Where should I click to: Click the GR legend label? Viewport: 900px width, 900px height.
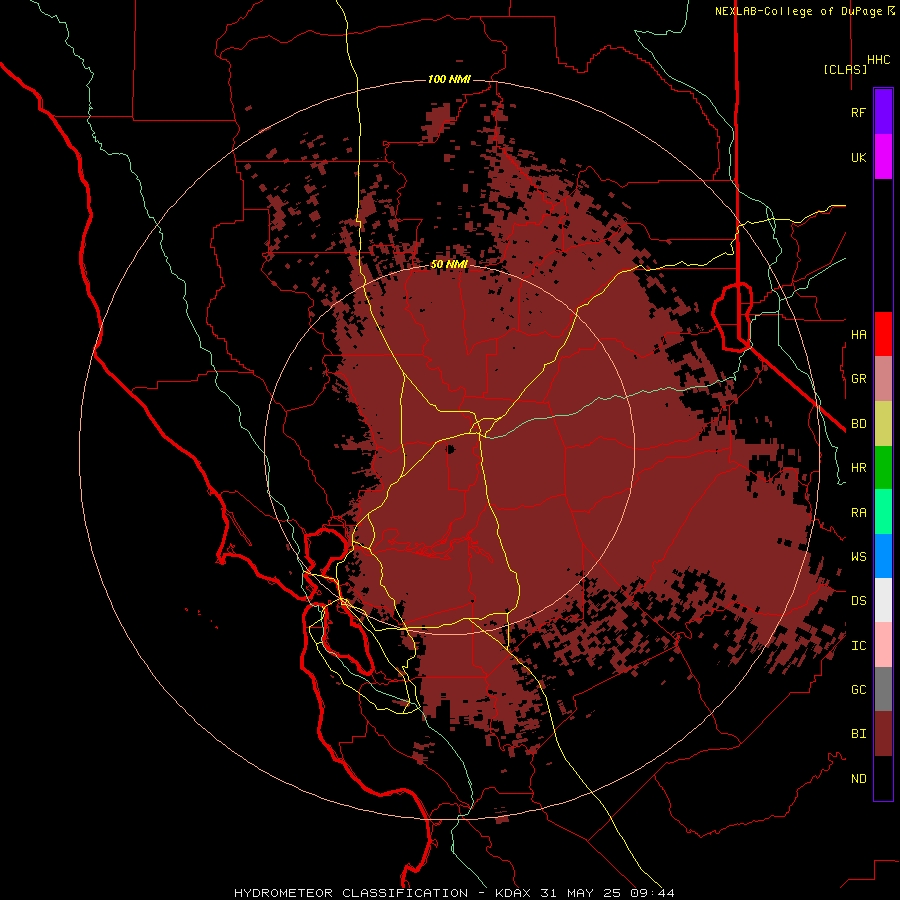pyautogui.click(x=858, y=379)
